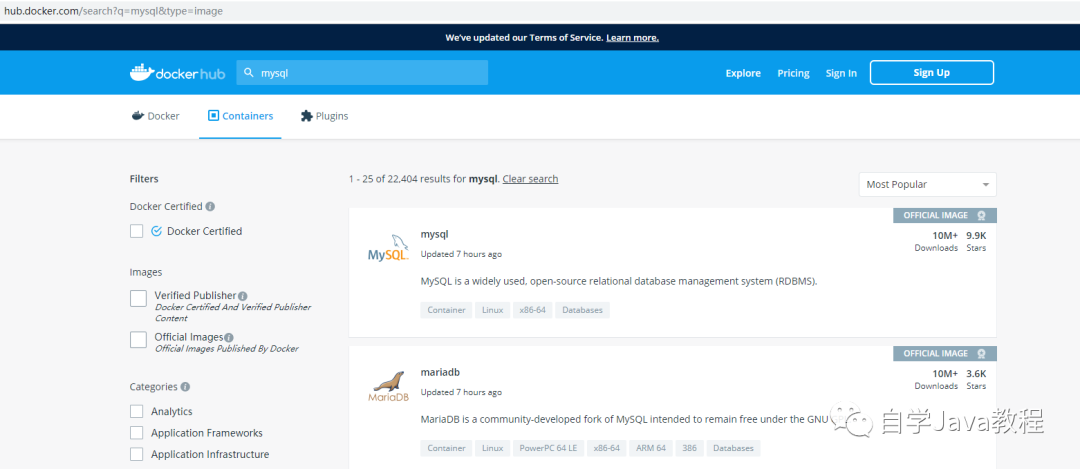Screen dimensions: 1080x469
Task: Click the Clear search link
Action: coord(530,179)
